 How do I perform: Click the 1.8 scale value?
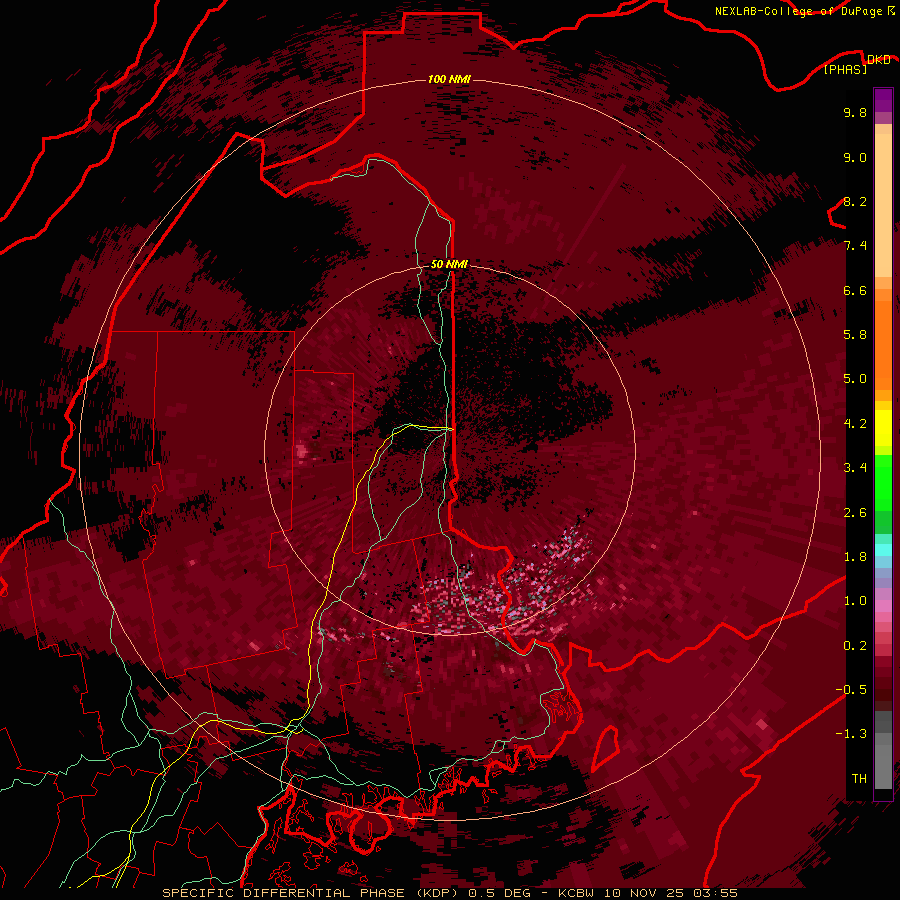click(x=855, y=557)
